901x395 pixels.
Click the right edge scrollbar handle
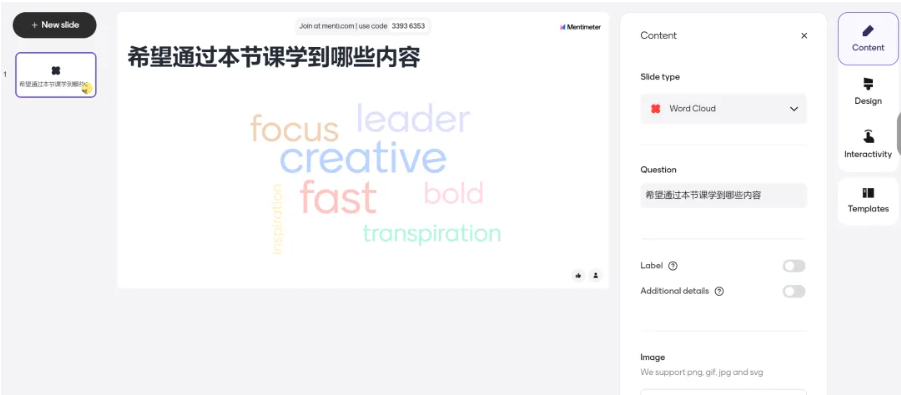[899, 134]
